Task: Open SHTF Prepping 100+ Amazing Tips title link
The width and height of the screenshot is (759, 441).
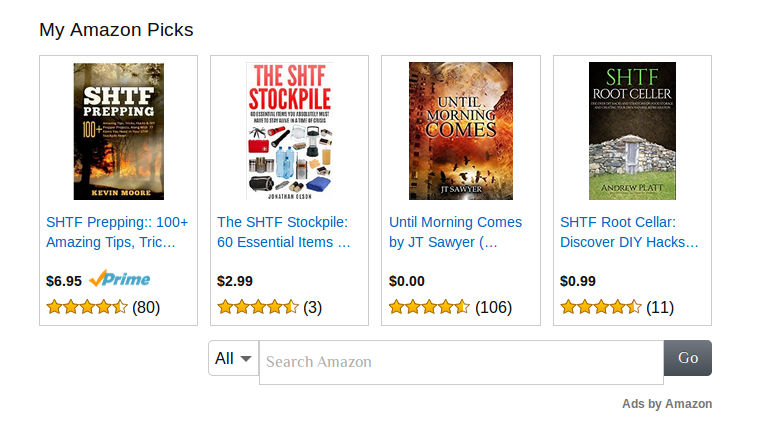Action: click(x=117, y=232)
